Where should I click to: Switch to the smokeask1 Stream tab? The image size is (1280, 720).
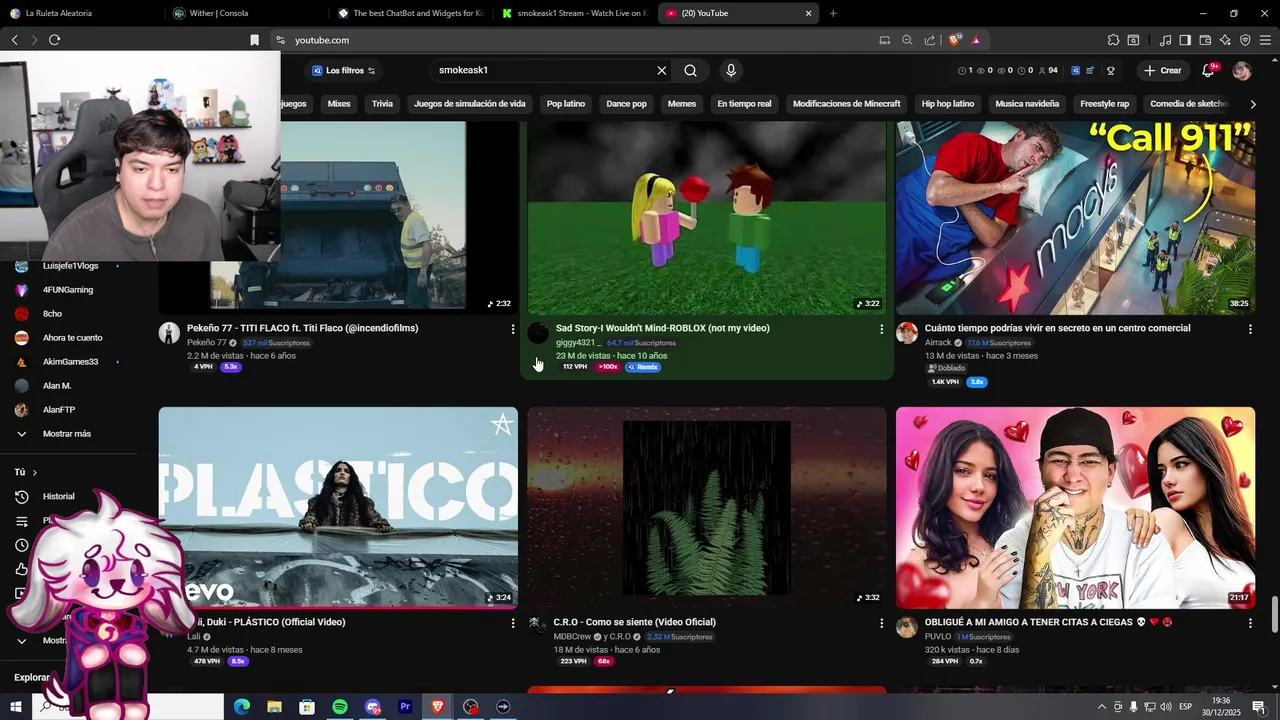[x=575, y=13]
